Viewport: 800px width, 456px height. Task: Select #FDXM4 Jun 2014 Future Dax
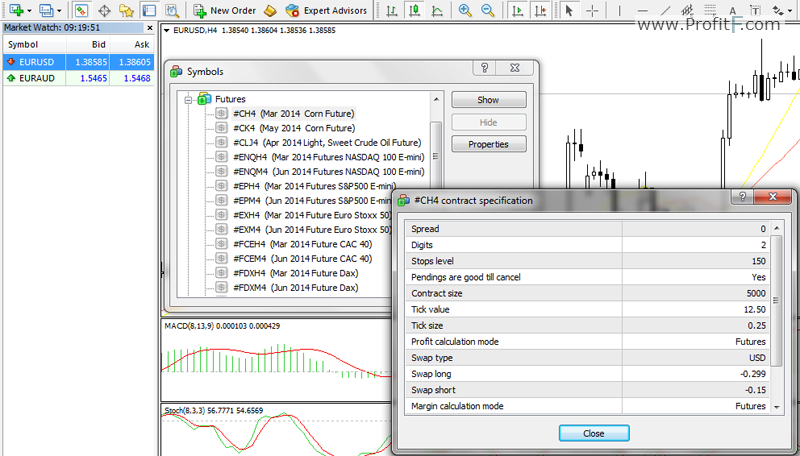(295, 288)
